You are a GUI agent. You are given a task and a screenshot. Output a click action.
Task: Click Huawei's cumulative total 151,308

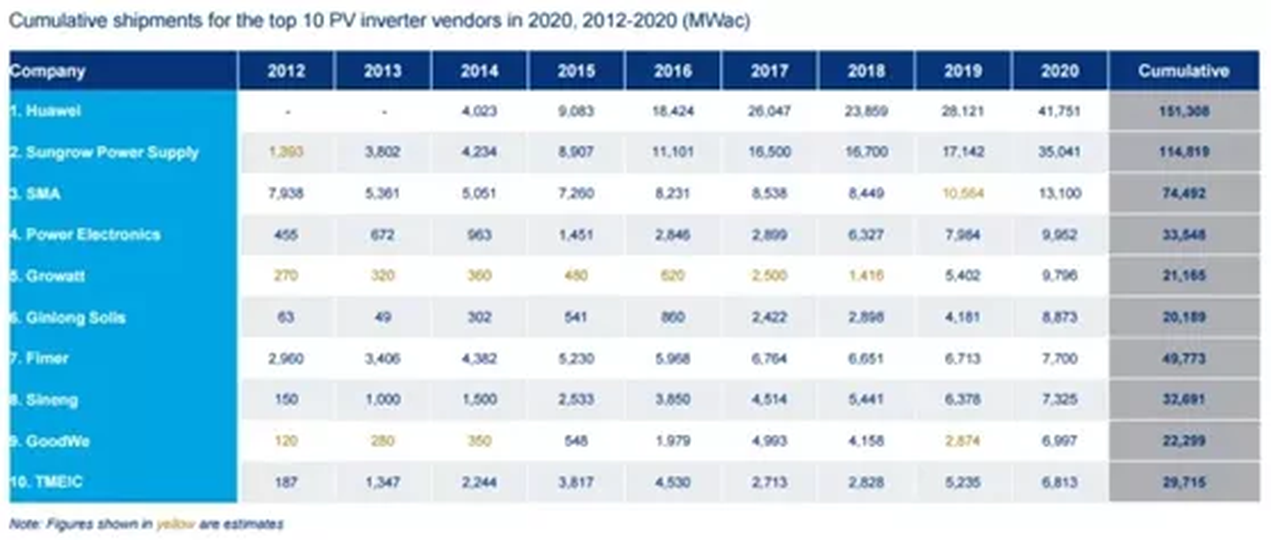(x=1183, y=111)
